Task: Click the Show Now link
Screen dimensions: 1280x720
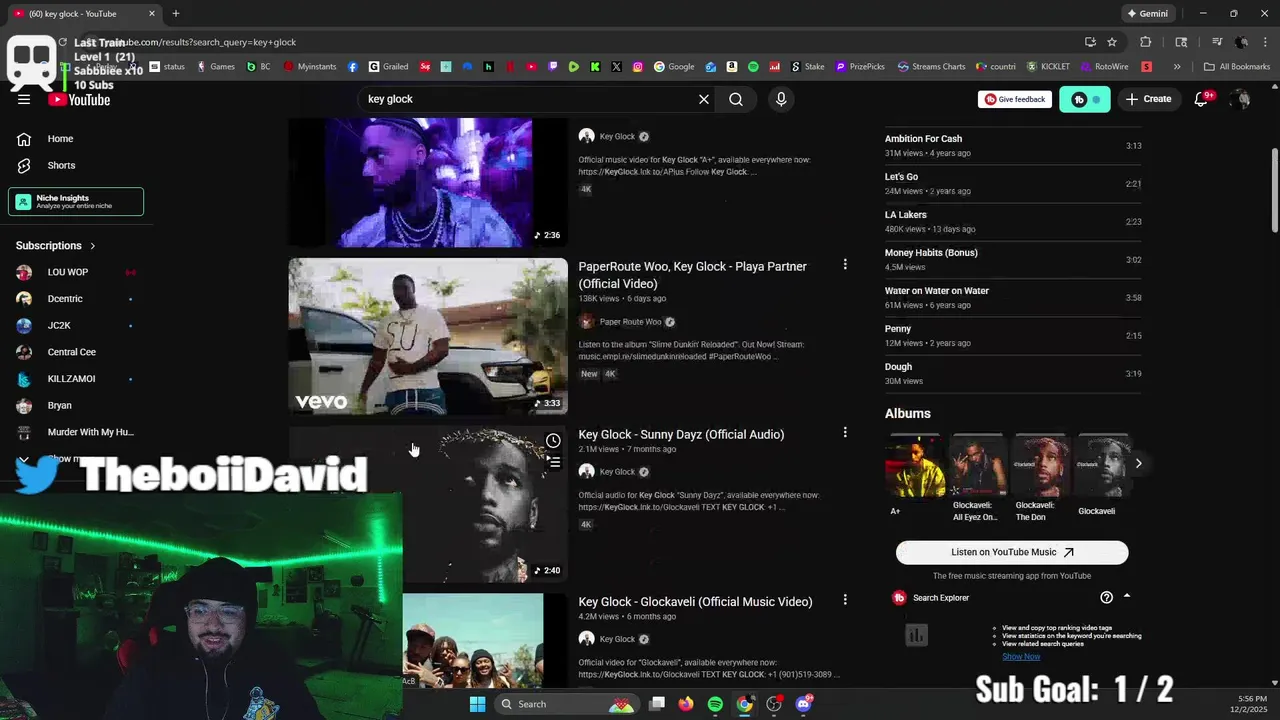Action: pyautogui.click(x=1021, y=656)
